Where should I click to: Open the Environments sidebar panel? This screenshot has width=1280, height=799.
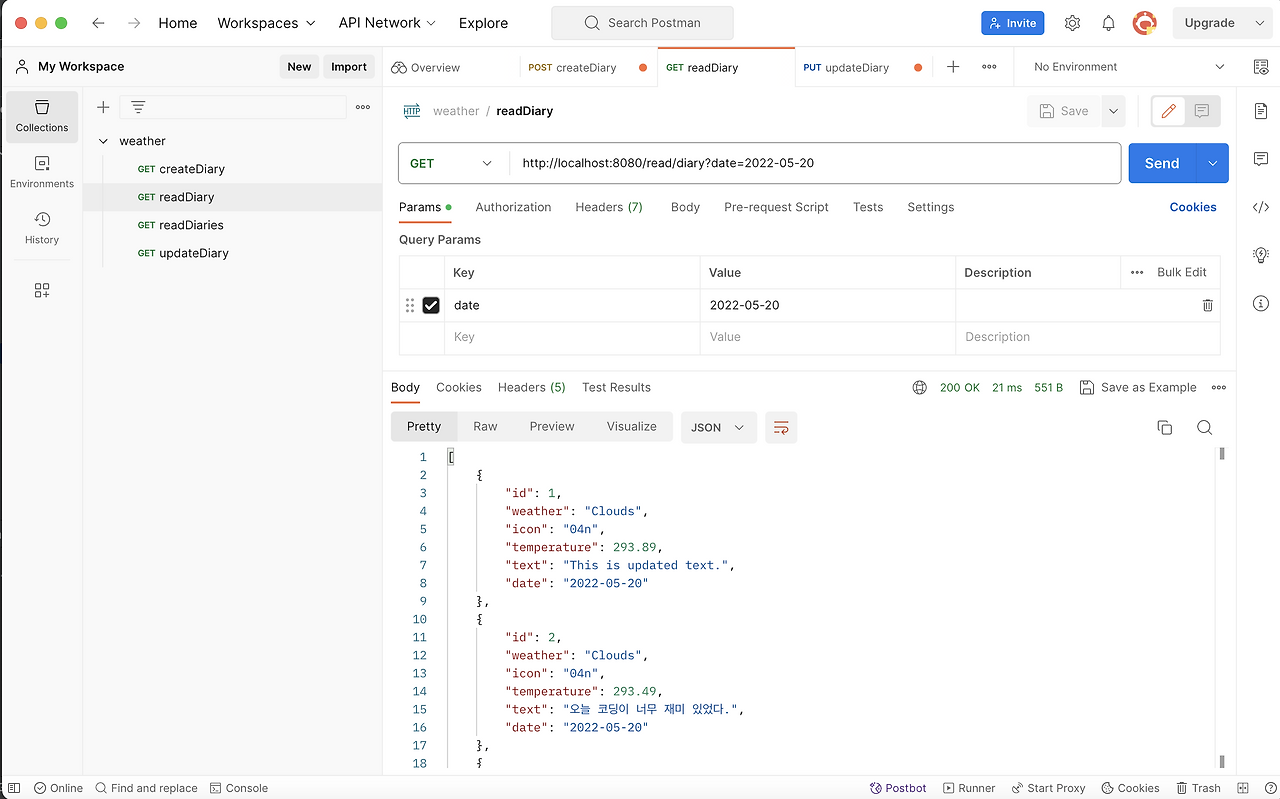pyautogui.click(x=42, y=172)
